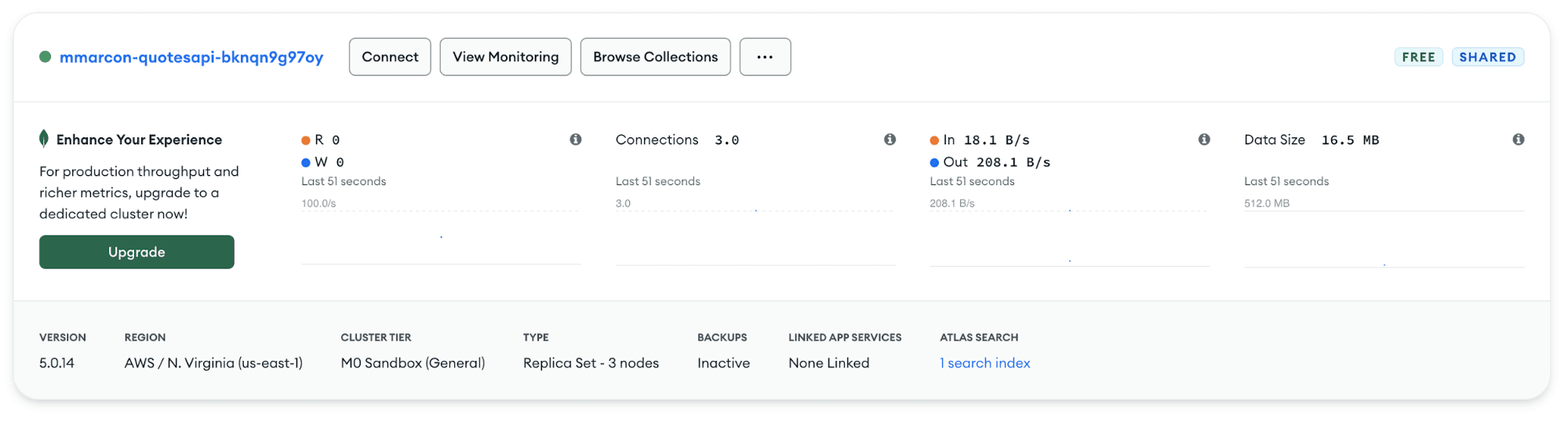
Task: Click the blue Out network legend dot
Action: (934, 162)
